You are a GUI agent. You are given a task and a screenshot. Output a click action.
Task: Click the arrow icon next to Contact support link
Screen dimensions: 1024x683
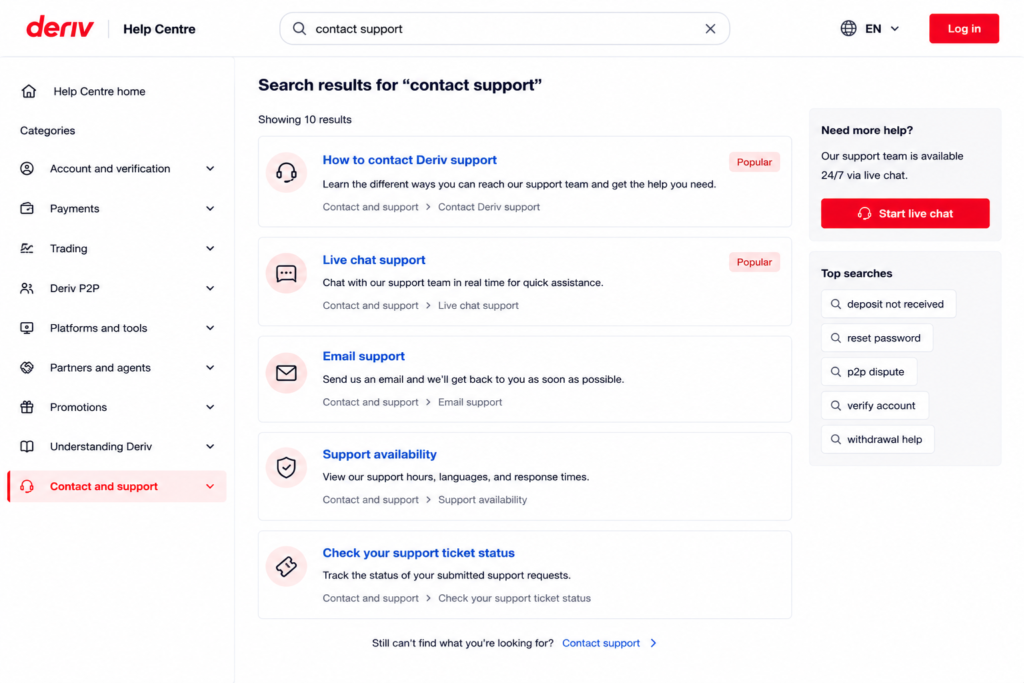pos(653,643)
